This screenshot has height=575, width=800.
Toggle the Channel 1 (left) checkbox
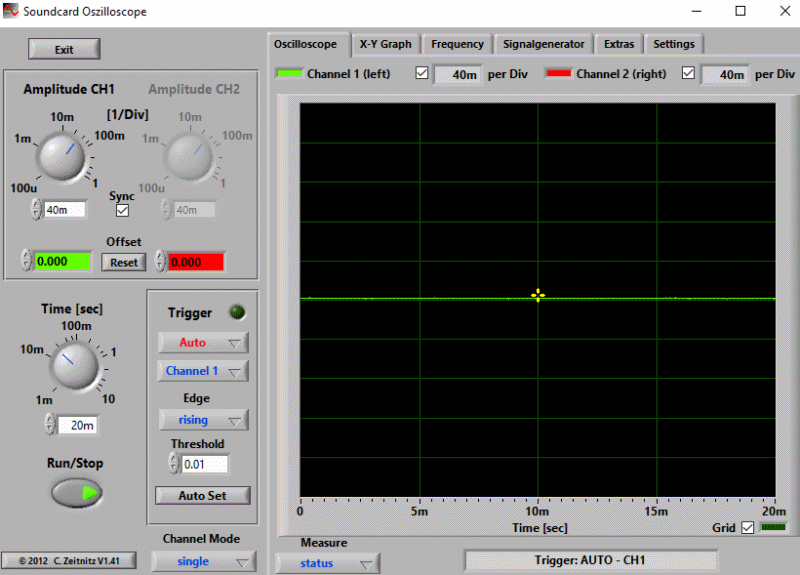(x=421, y=73)
